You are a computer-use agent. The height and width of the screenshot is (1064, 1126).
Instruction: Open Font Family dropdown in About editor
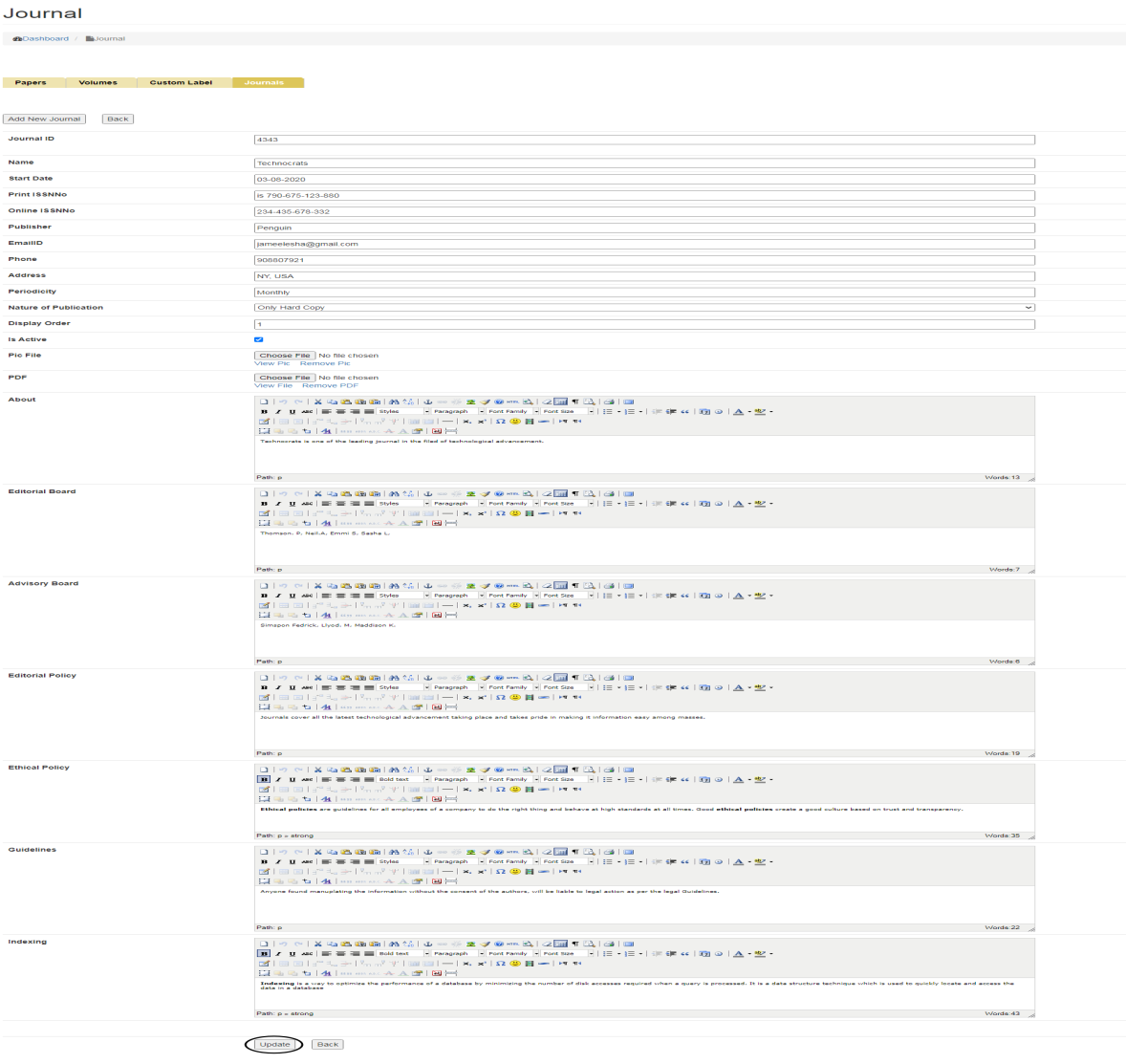[512, 412]
